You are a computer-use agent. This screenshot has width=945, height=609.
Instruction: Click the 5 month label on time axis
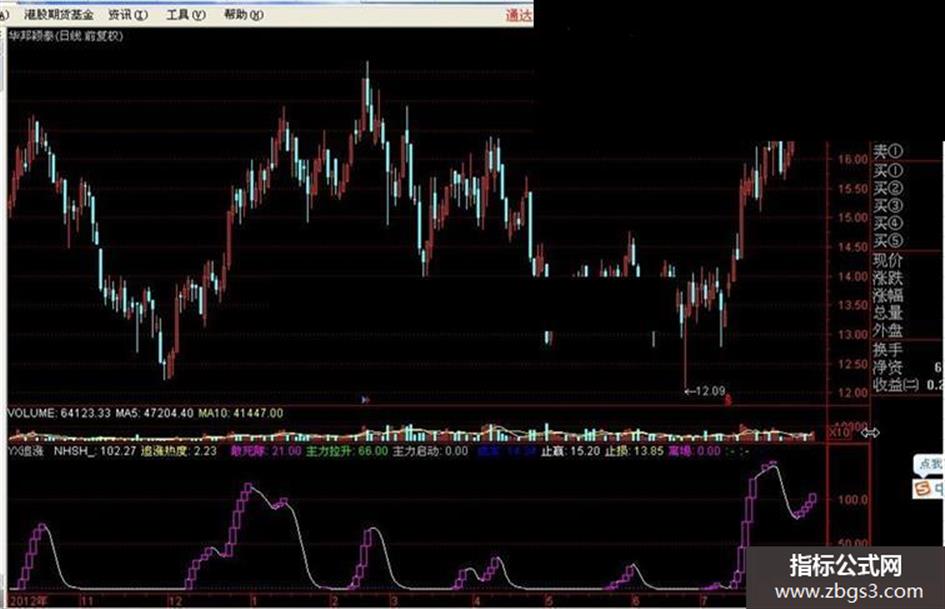548,601
